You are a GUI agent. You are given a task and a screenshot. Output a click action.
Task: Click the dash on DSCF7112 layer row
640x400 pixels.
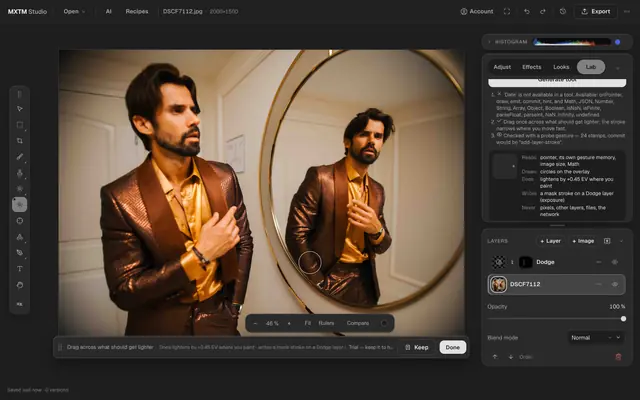click(598, 284)
